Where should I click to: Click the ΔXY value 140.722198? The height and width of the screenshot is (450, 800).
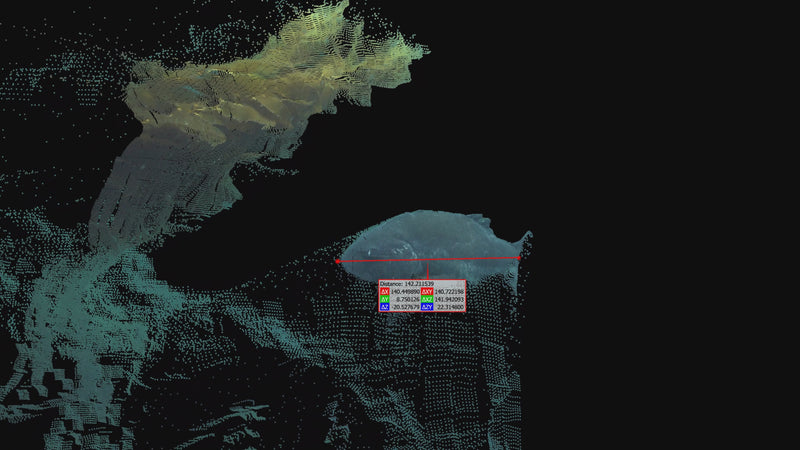[449, 291]
